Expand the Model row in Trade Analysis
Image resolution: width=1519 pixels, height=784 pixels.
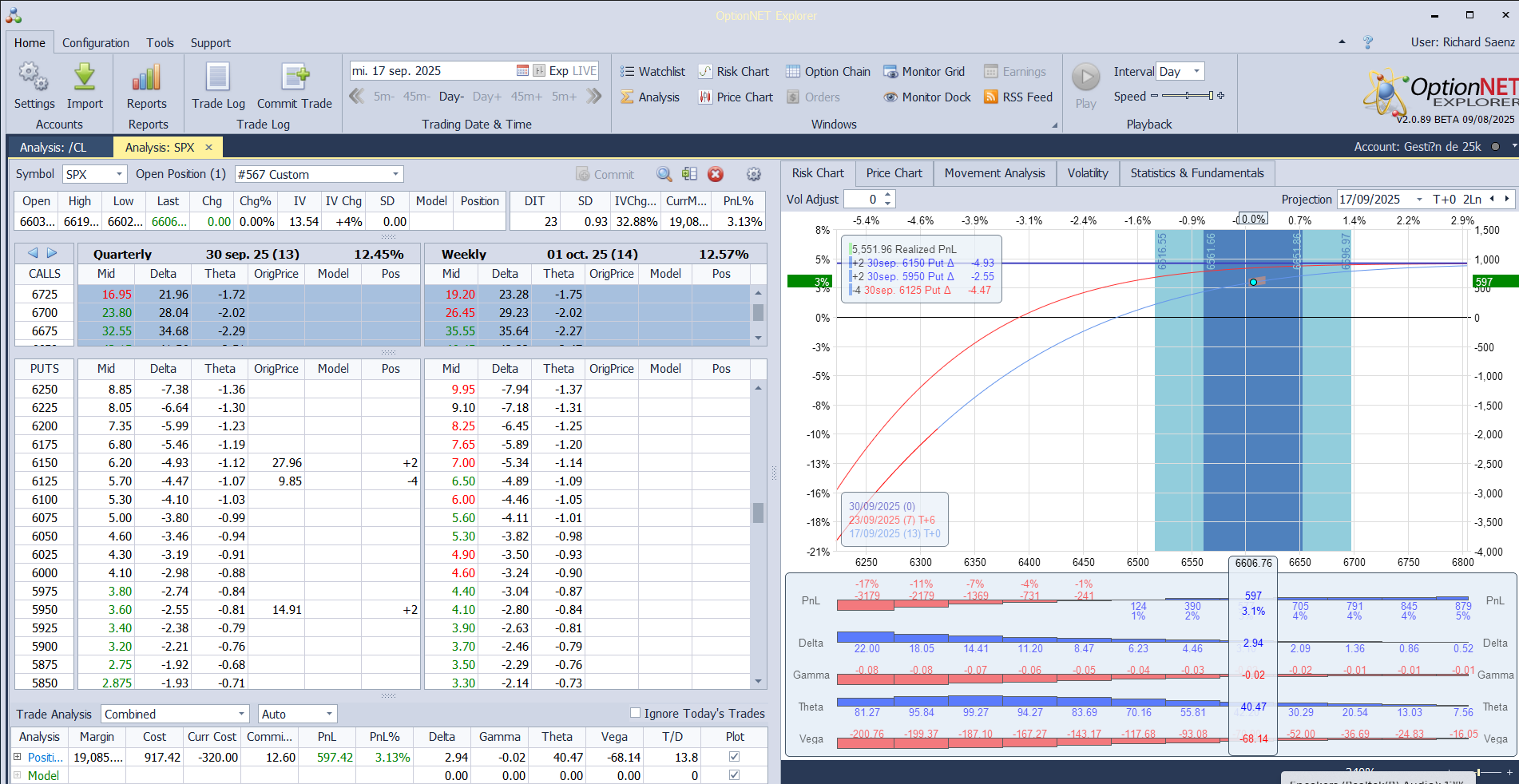pos(17,774)
